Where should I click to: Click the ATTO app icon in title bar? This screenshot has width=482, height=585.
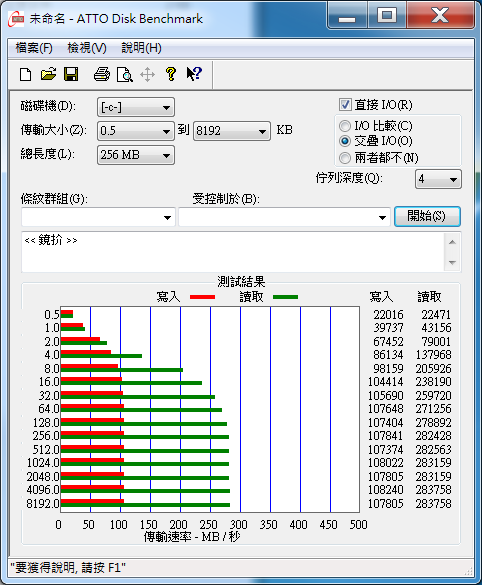[x=16, y=19]
